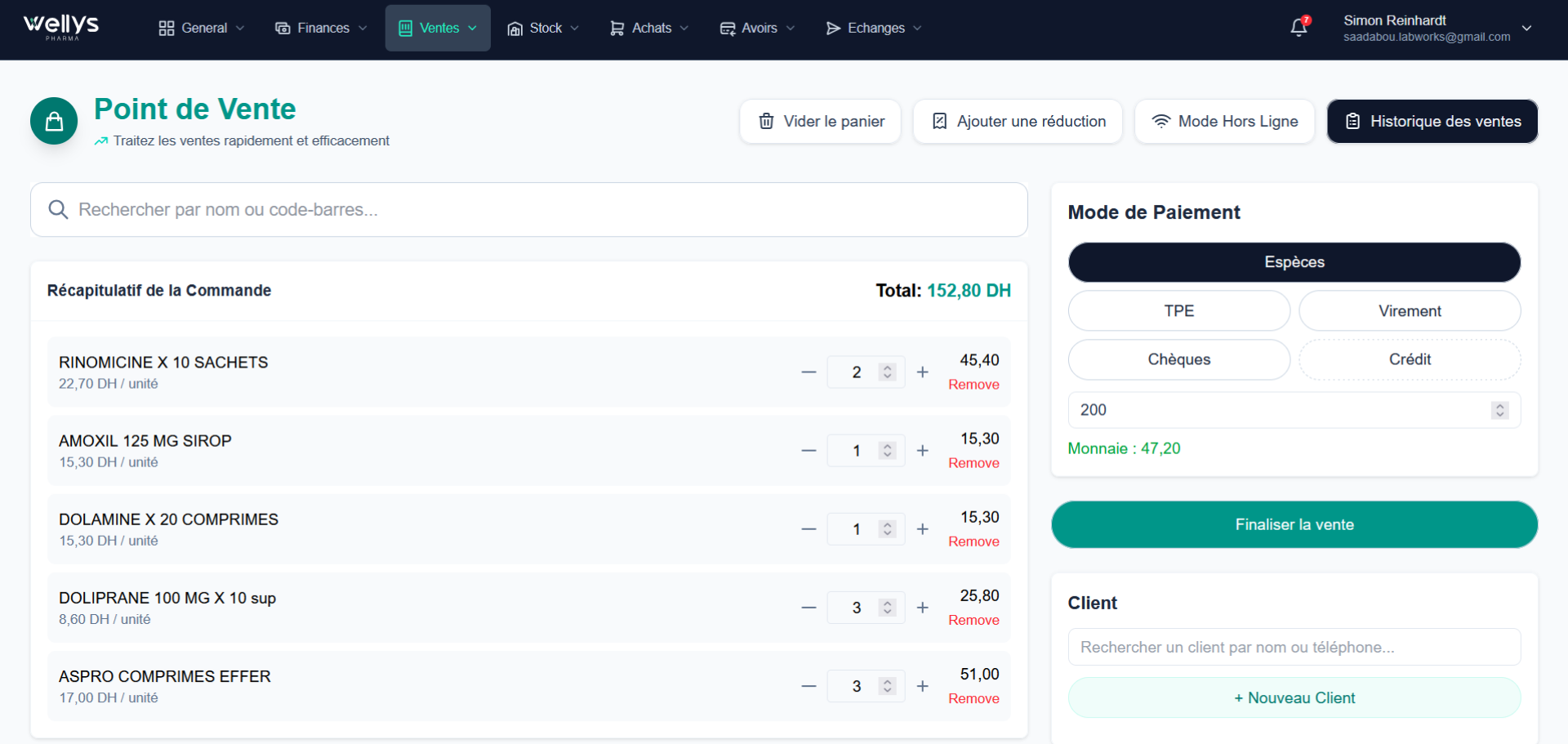The width and height of the screenshot is (1568, 744).
Task: Open the Achats menu
Action: tap(649, 28)
